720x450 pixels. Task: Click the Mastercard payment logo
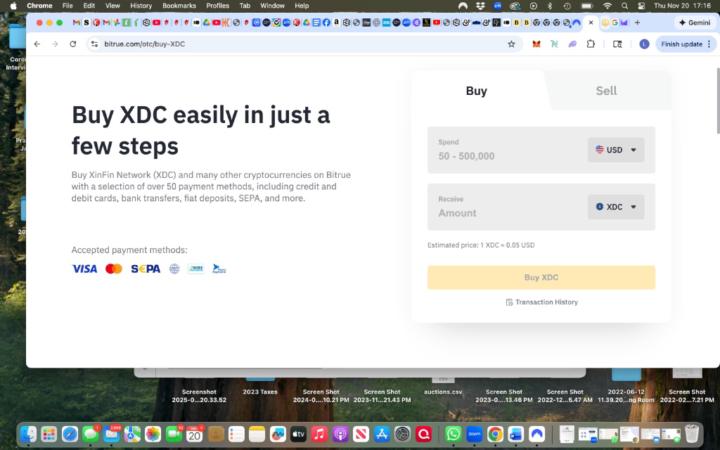[114, 269]
